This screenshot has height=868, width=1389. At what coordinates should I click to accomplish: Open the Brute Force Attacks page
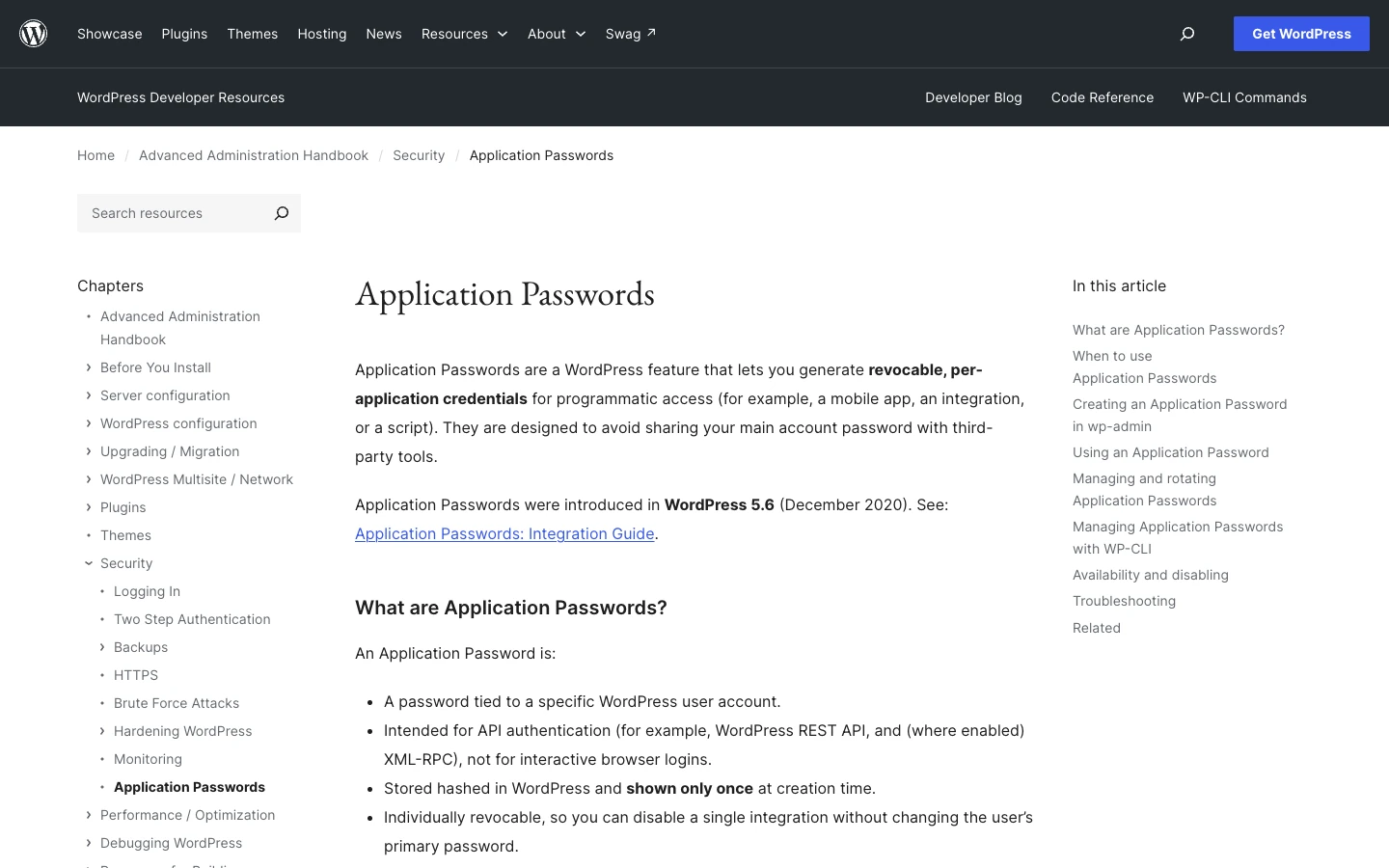(177, 703)
